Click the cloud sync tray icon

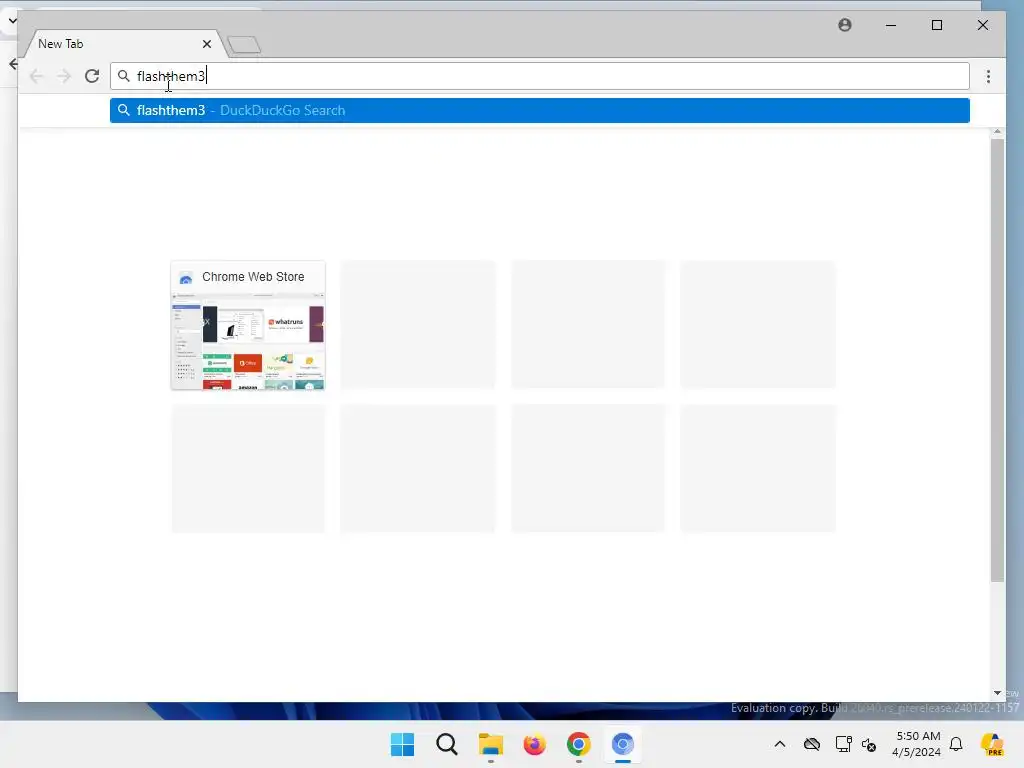tap(812, 744)
